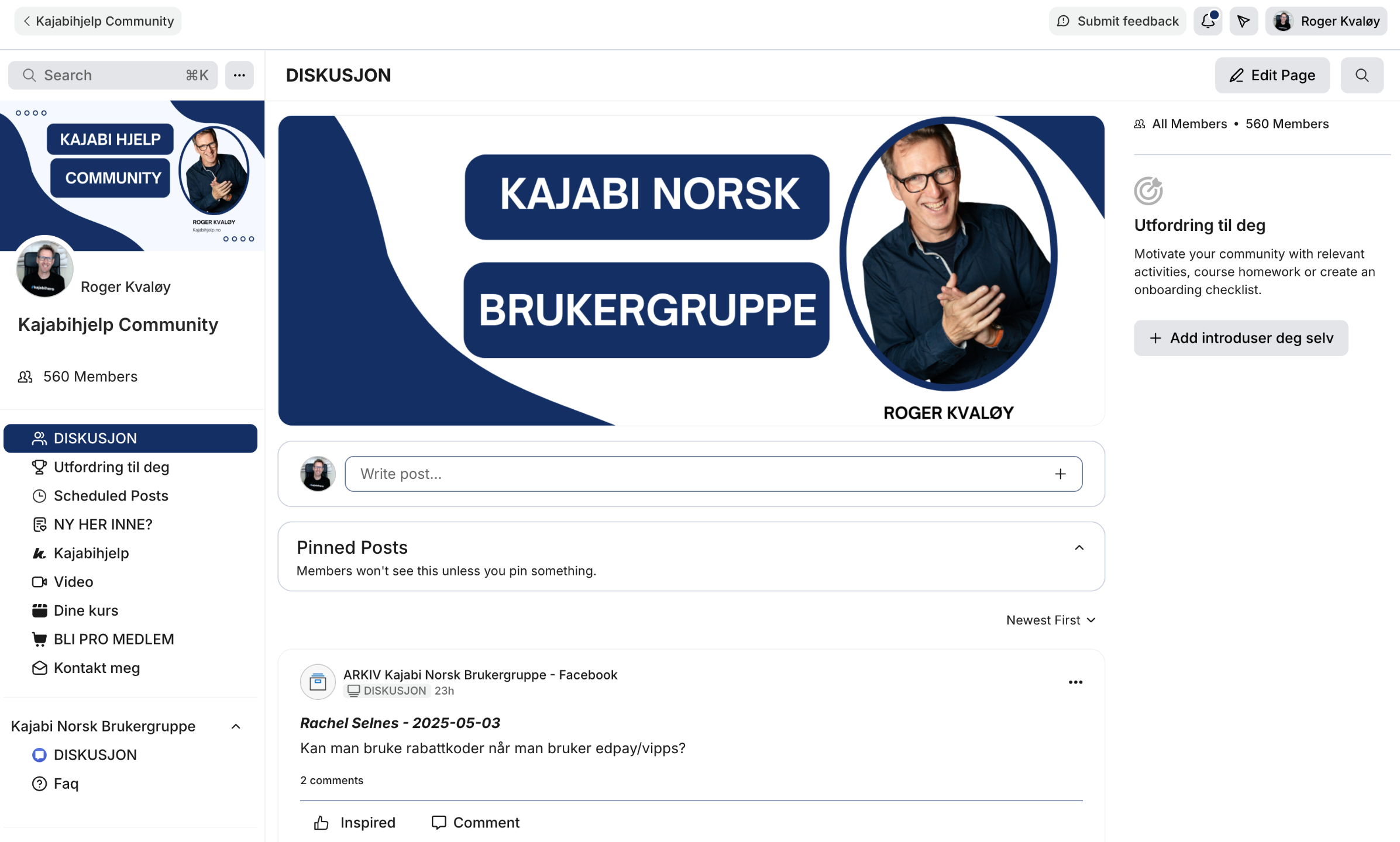Click the search magnifier beside Edit Page

(1362, 75)
